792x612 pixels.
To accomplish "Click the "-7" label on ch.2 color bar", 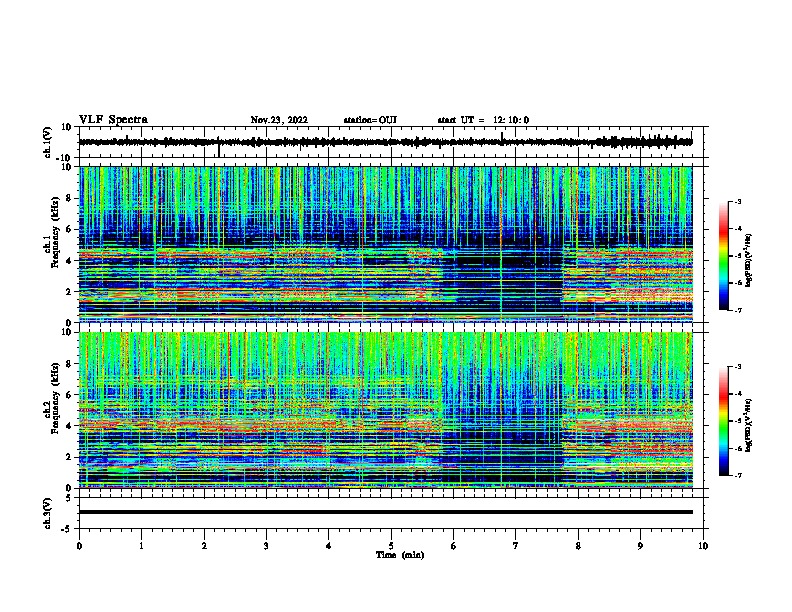I will 737,476.
